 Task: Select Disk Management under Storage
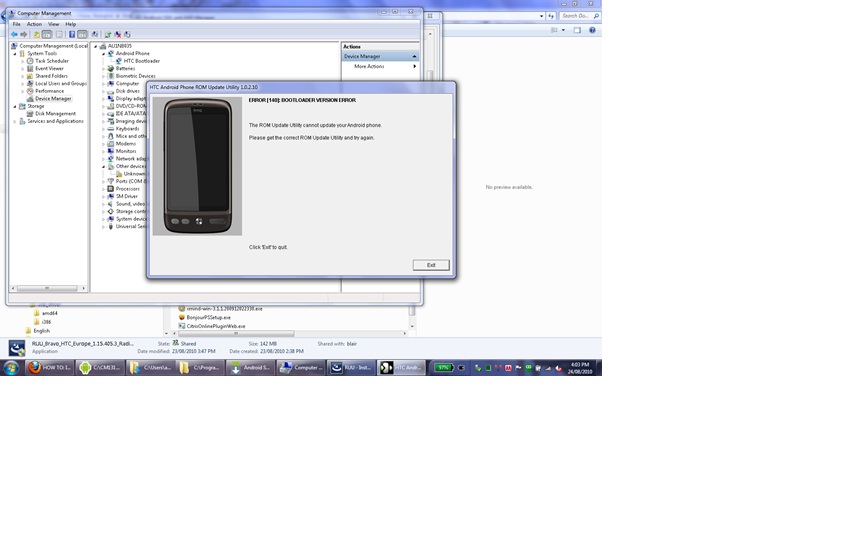click(55, 114)
